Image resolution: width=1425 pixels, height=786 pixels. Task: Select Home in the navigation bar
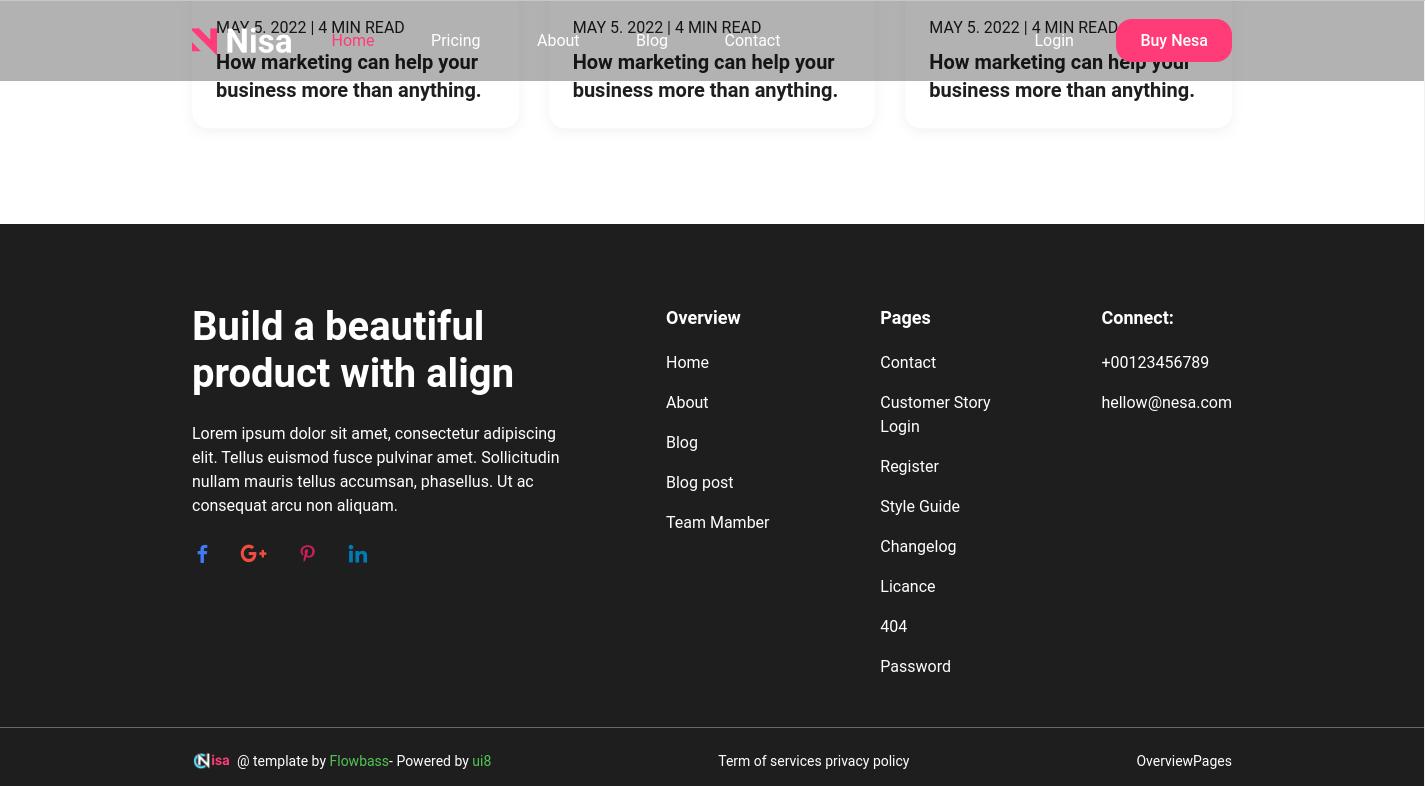pos(353,40)
